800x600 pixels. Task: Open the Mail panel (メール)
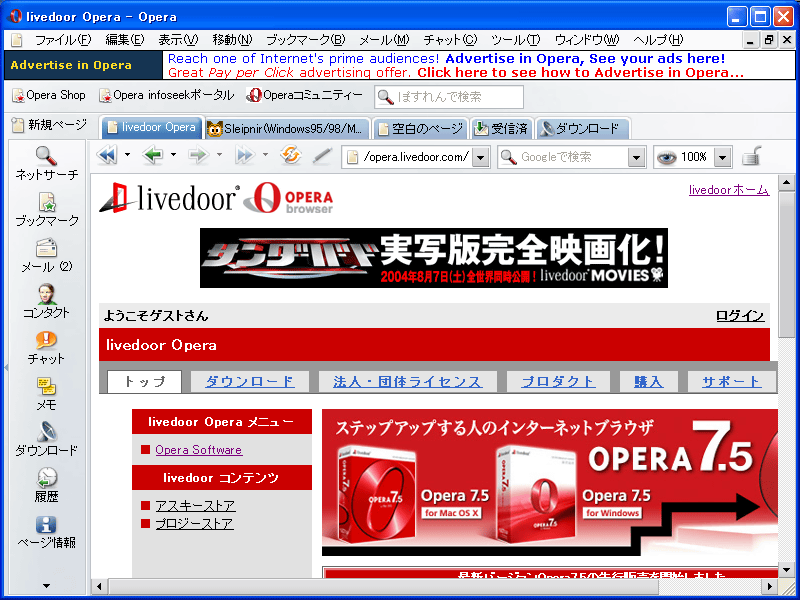(x=46, y=255)
